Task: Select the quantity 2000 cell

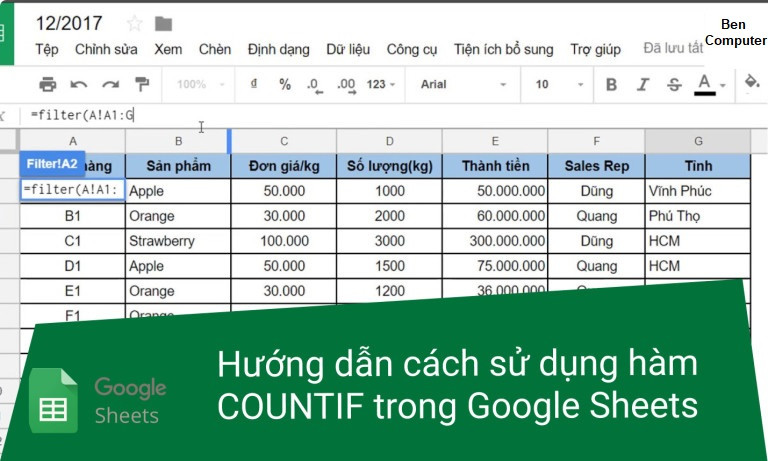Action: [389, 216]
